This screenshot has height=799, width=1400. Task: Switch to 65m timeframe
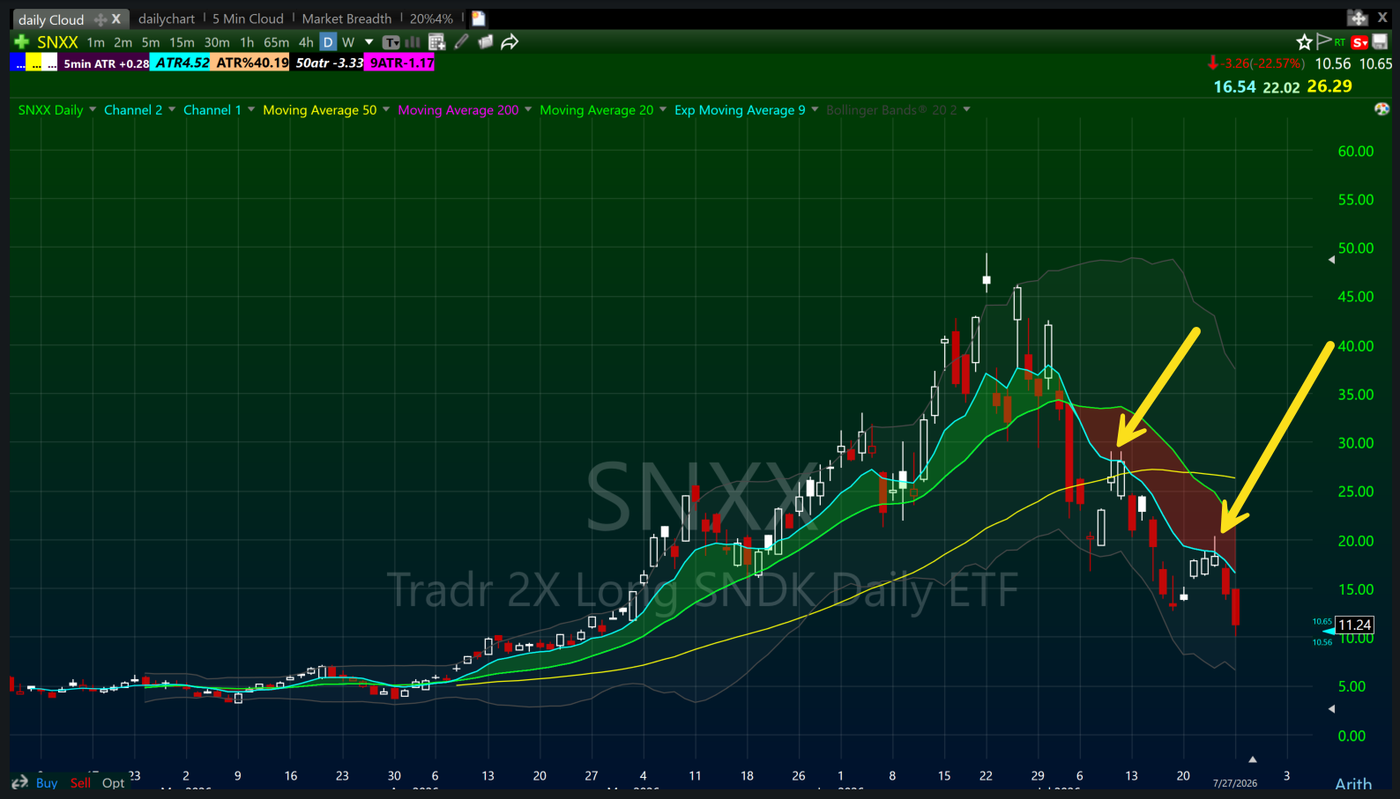pos(276,42)
